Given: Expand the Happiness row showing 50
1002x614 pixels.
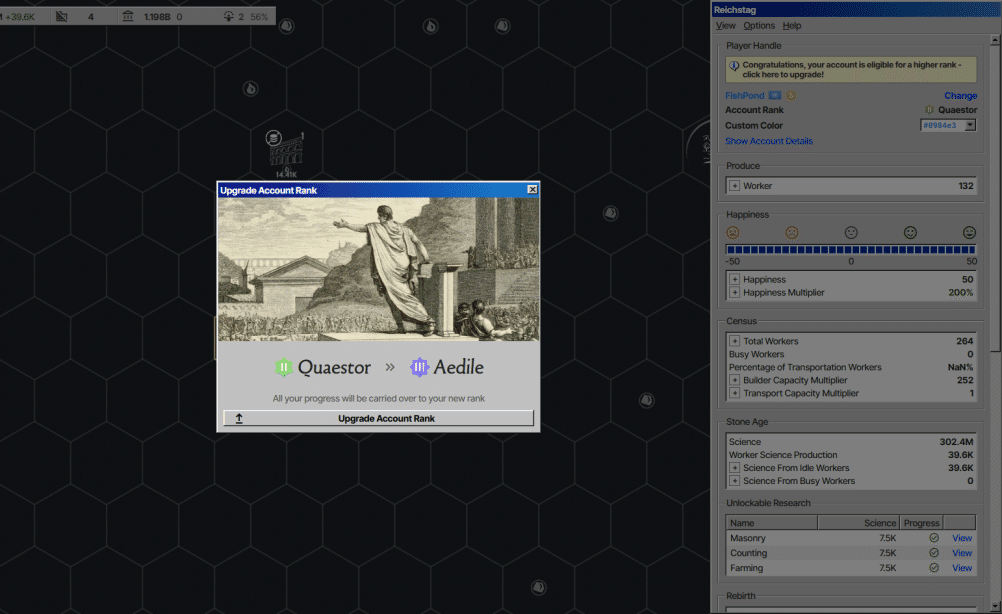Looking at the screenshot, I should [734, 279].
